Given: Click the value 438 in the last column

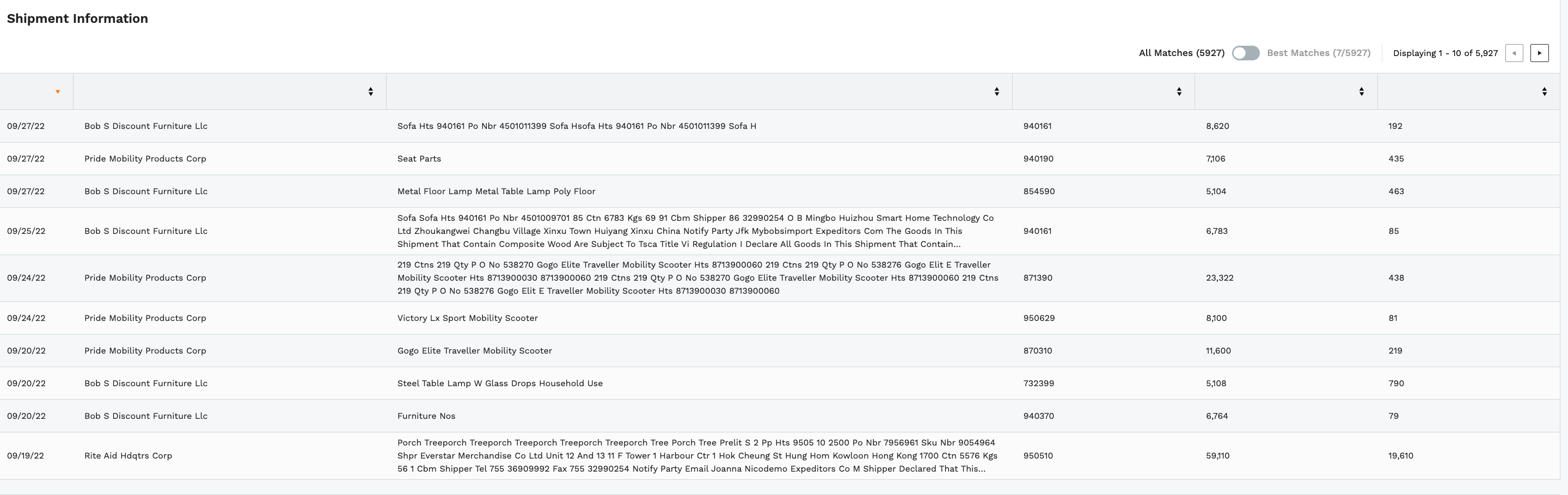Looking at the screenshot, I should click(1396, 278).
